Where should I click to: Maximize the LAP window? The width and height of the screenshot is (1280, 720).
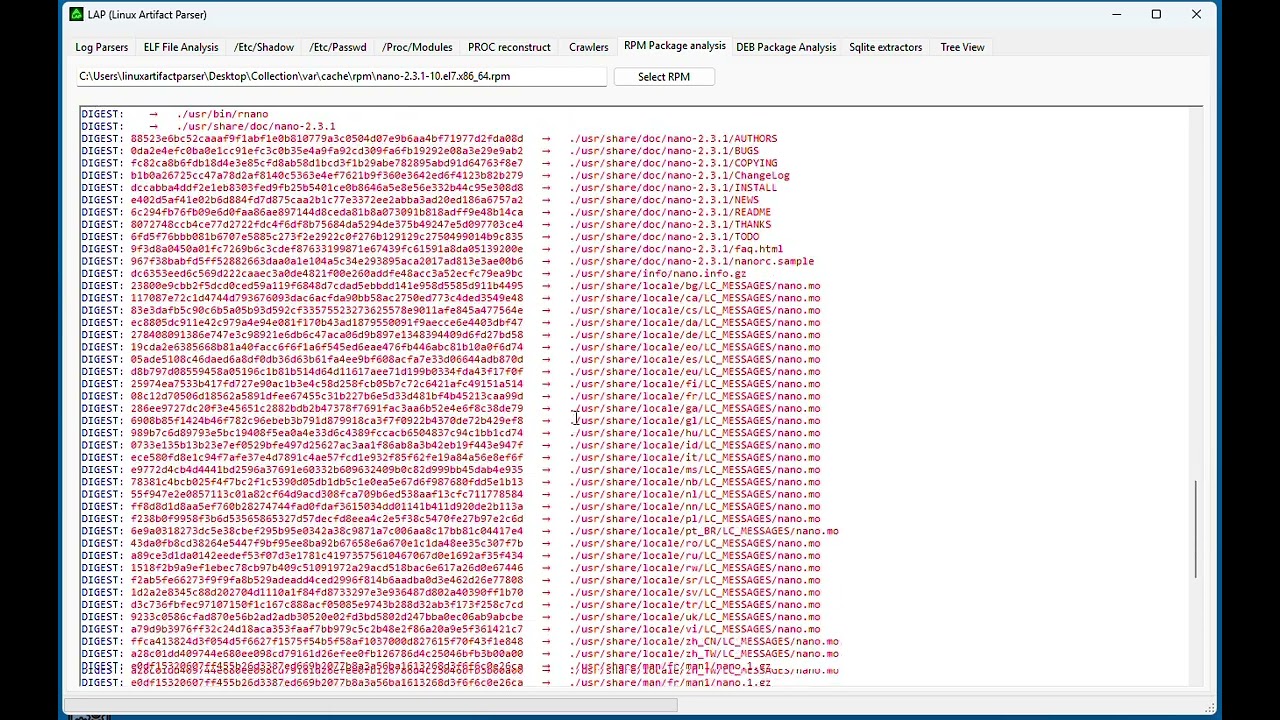[x=1156, y=14]
